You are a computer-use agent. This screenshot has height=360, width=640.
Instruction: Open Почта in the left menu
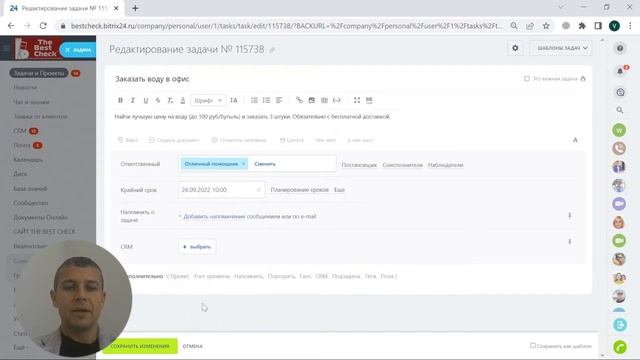22,145
